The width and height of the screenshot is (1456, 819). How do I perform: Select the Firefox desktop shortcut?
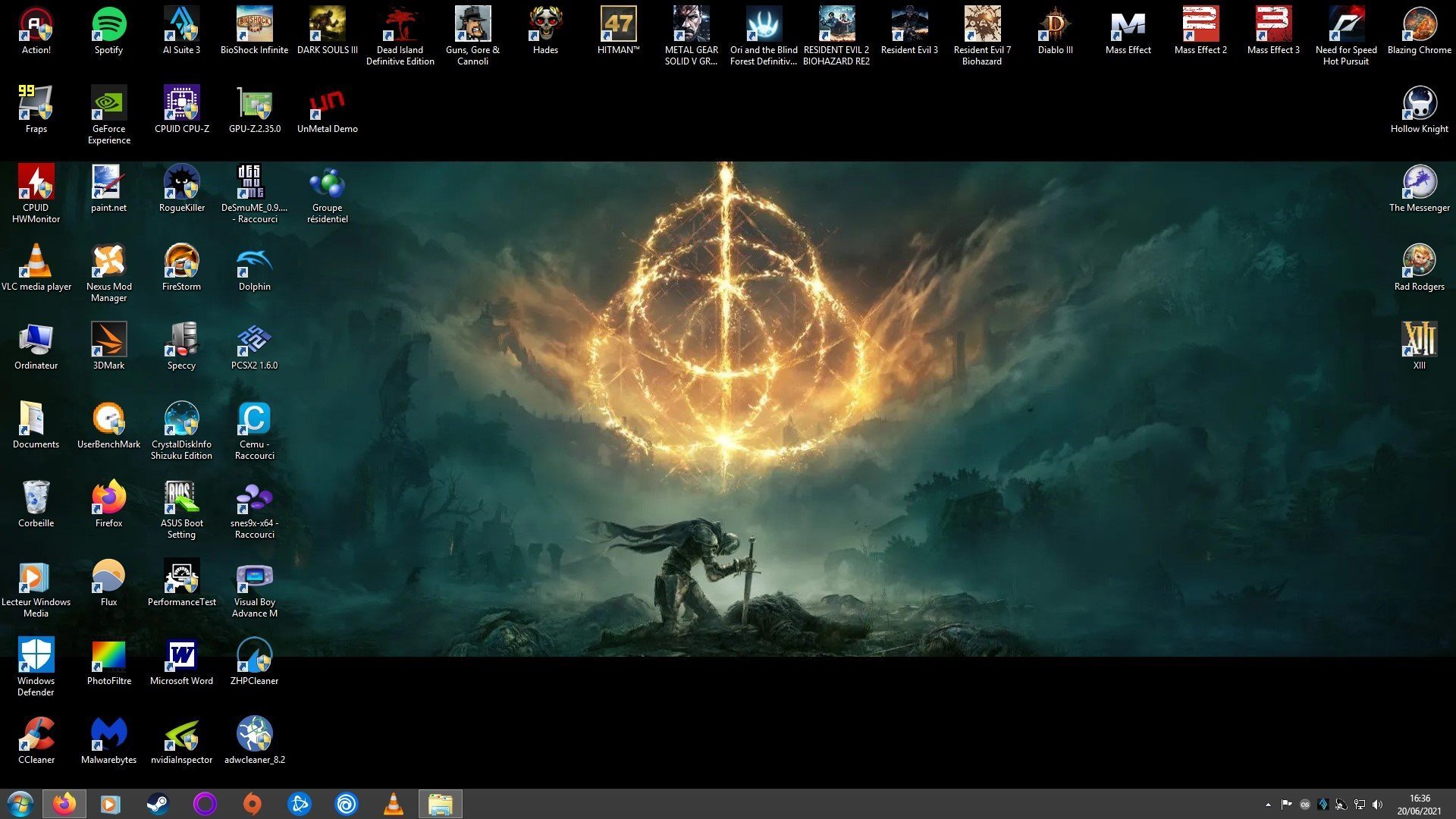point(108,504)
